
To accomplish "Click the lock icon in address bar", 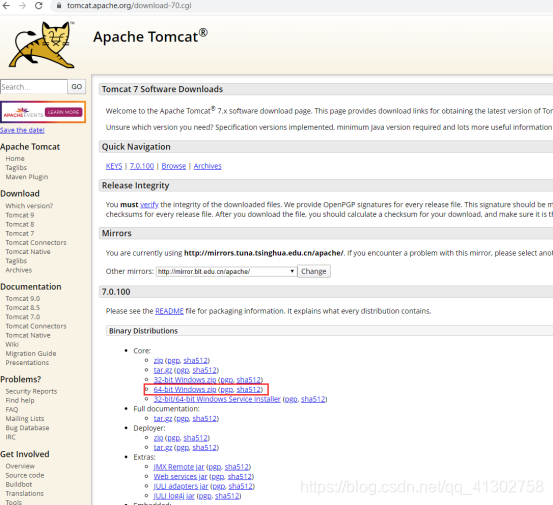I will (x=59, y=6).
